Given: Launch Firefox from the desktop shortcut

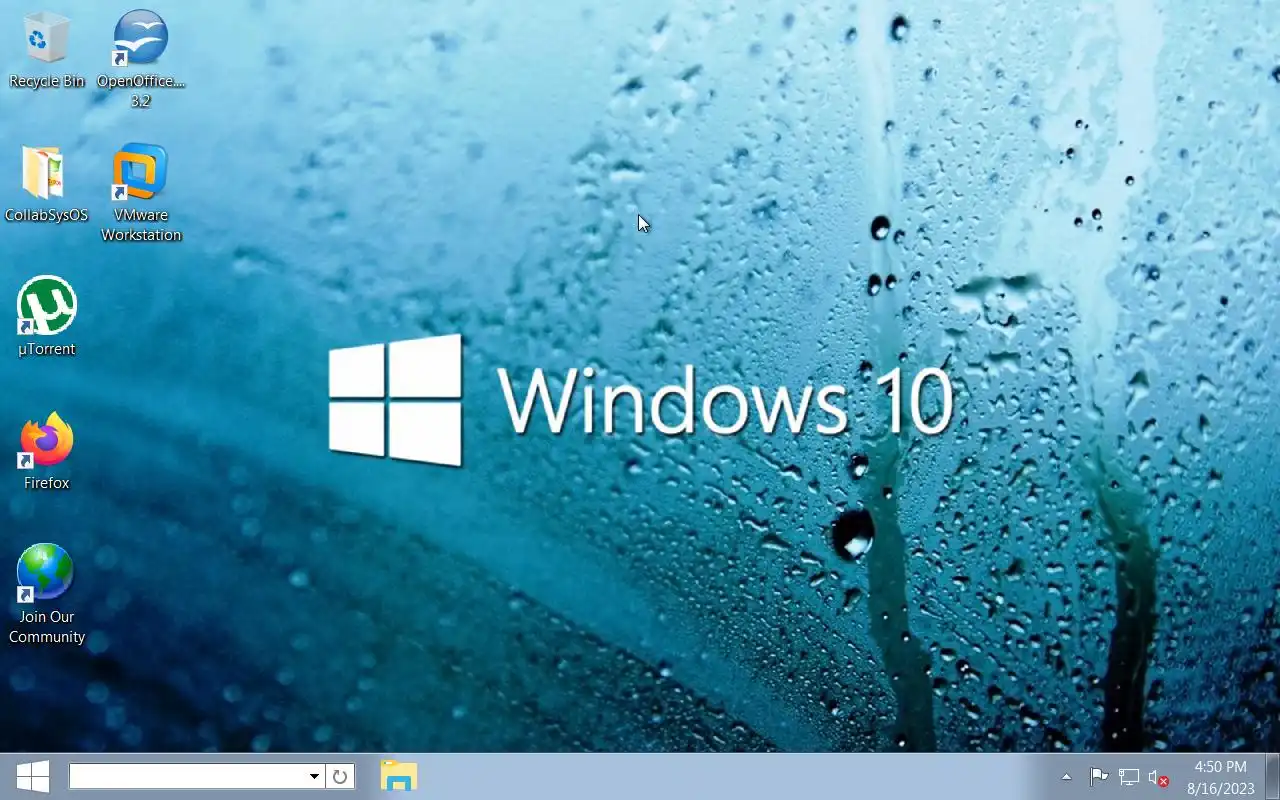Looking at the screenshot, I should tap(46, 451).
